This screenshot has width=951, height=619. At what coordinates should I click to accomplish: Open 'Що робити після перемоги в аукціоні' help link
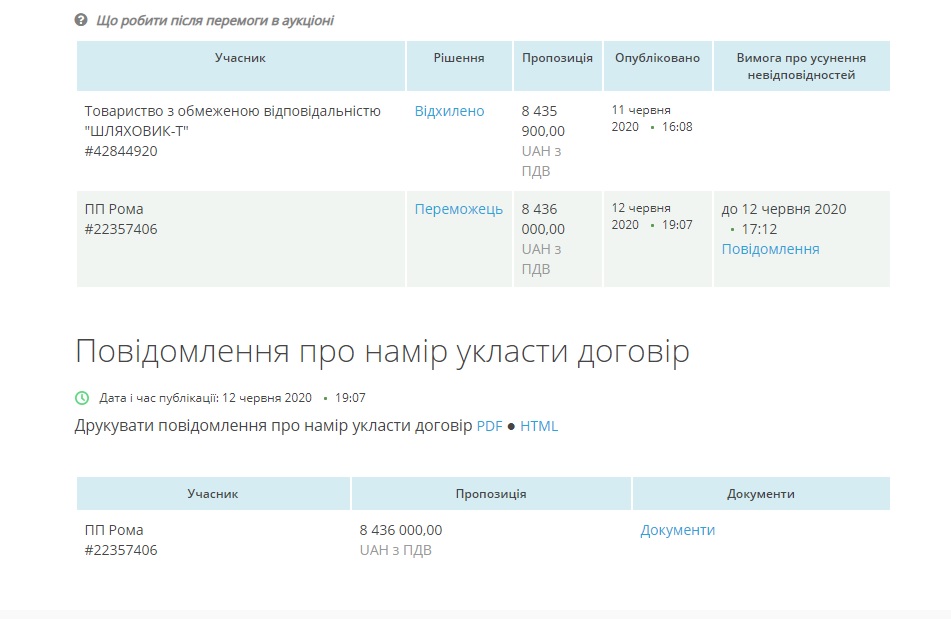click(214, 20)
